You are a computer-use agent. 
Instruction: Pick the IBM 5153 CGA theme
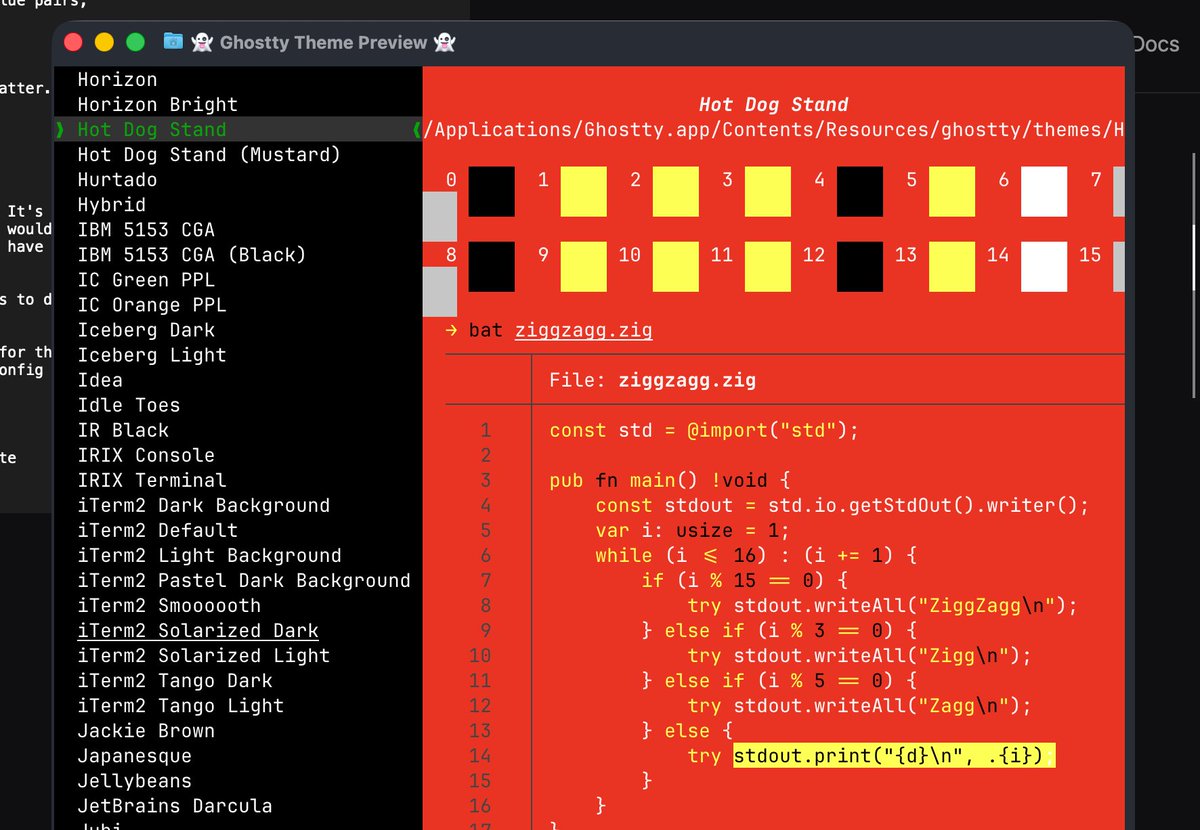point(146,229)
